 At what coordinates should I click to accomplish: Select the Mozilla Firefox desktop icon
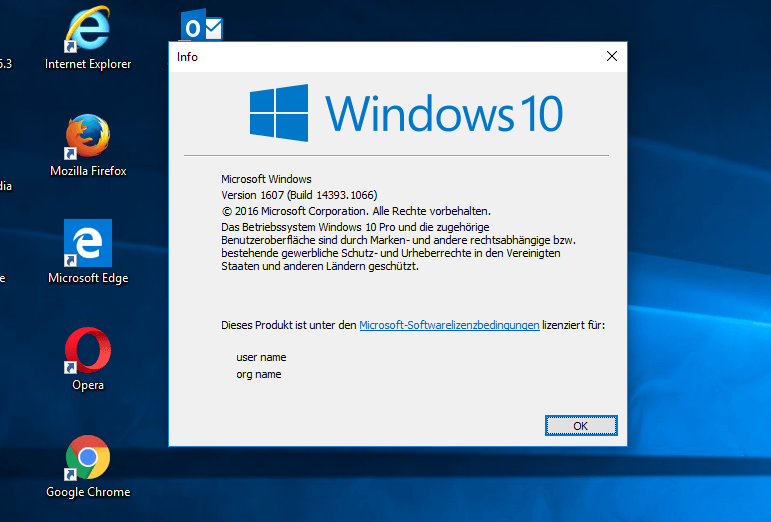click(87, 140)
